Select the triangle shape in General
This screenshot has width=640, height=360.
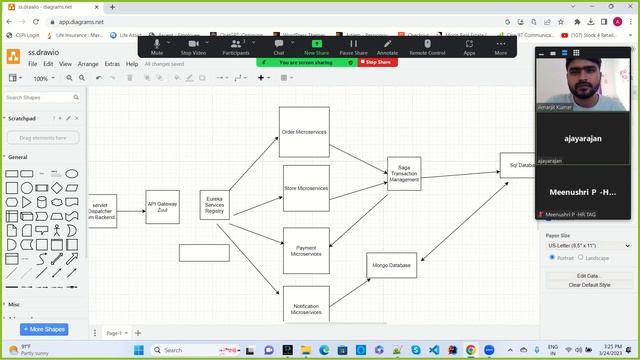(27, 202)
